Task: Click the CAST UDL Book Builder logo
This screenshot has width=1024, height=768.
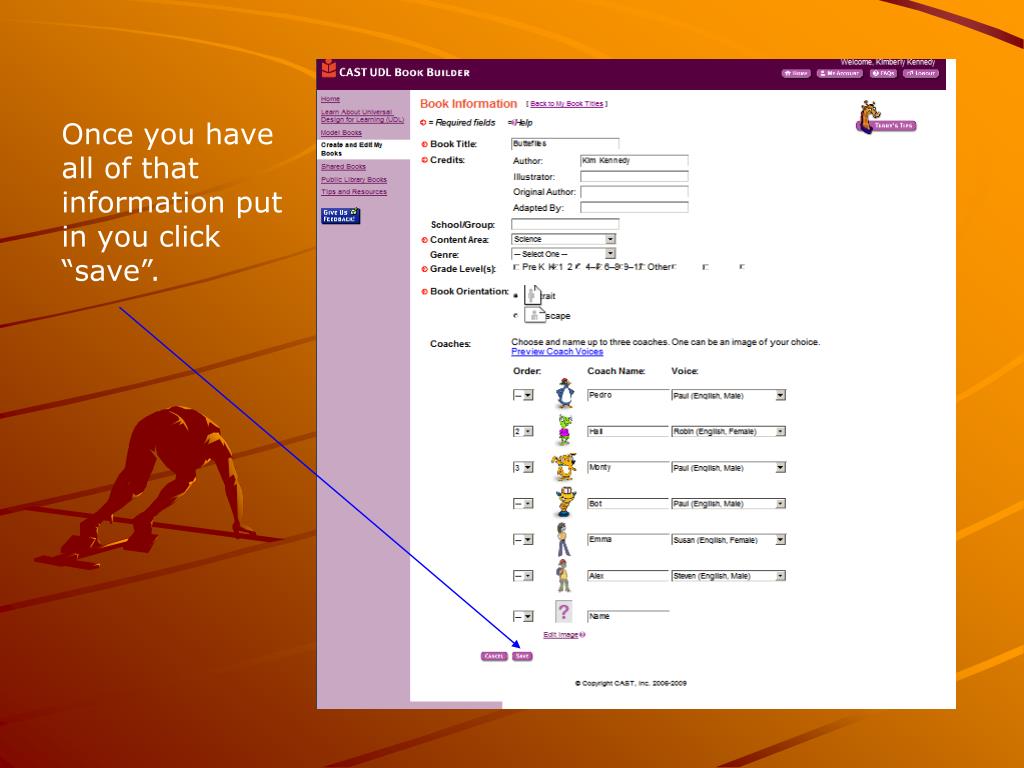Action: click(396, 71)
